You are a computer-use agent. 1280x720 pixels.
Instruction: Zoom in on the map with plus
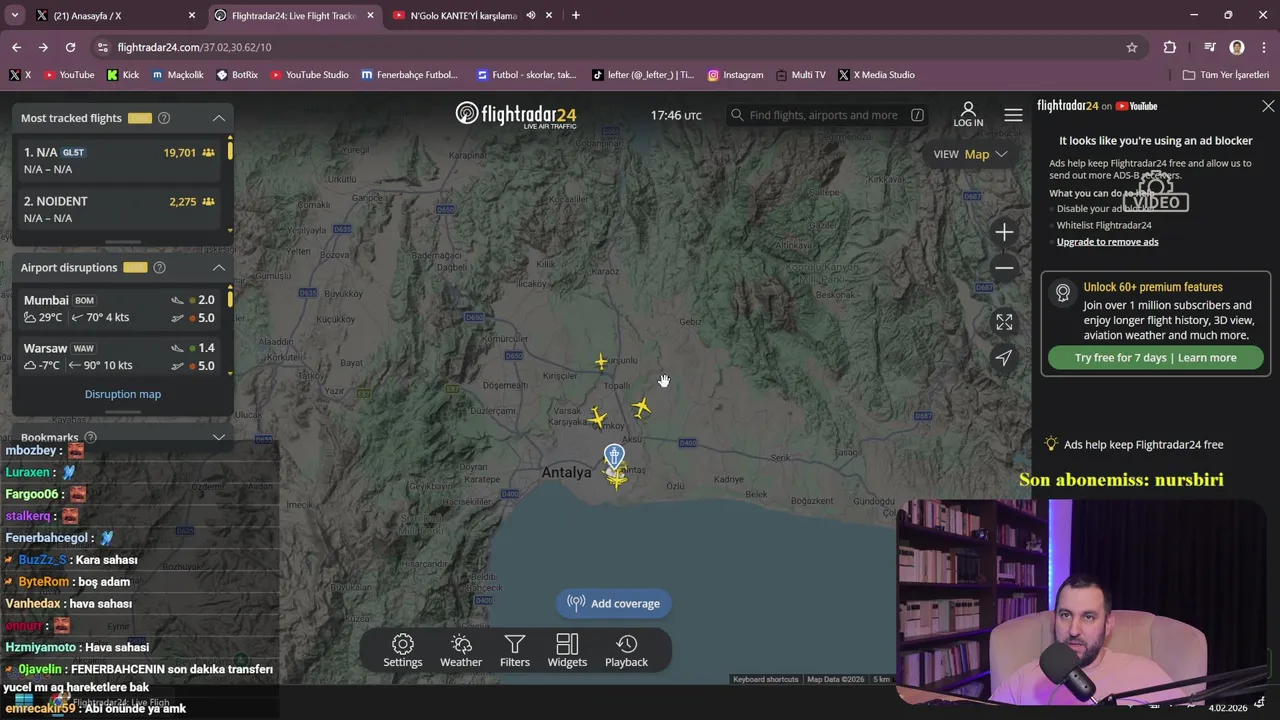pos(1004,232)
